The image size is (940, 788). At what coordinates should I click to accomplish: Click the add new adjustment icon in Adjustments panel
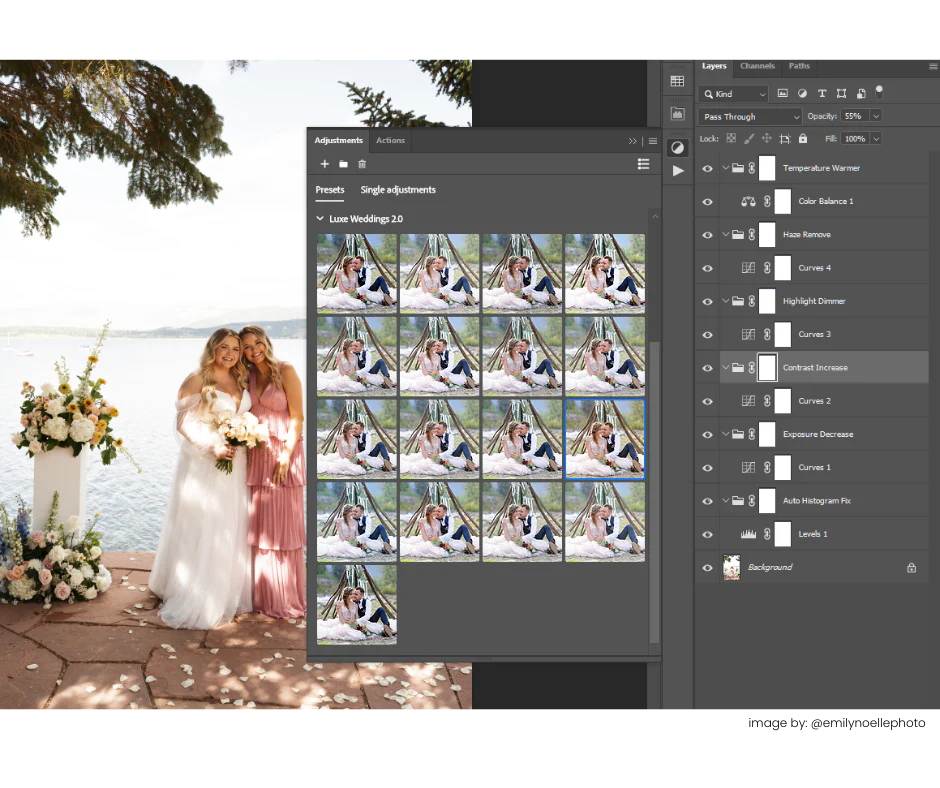click(324, 164)
